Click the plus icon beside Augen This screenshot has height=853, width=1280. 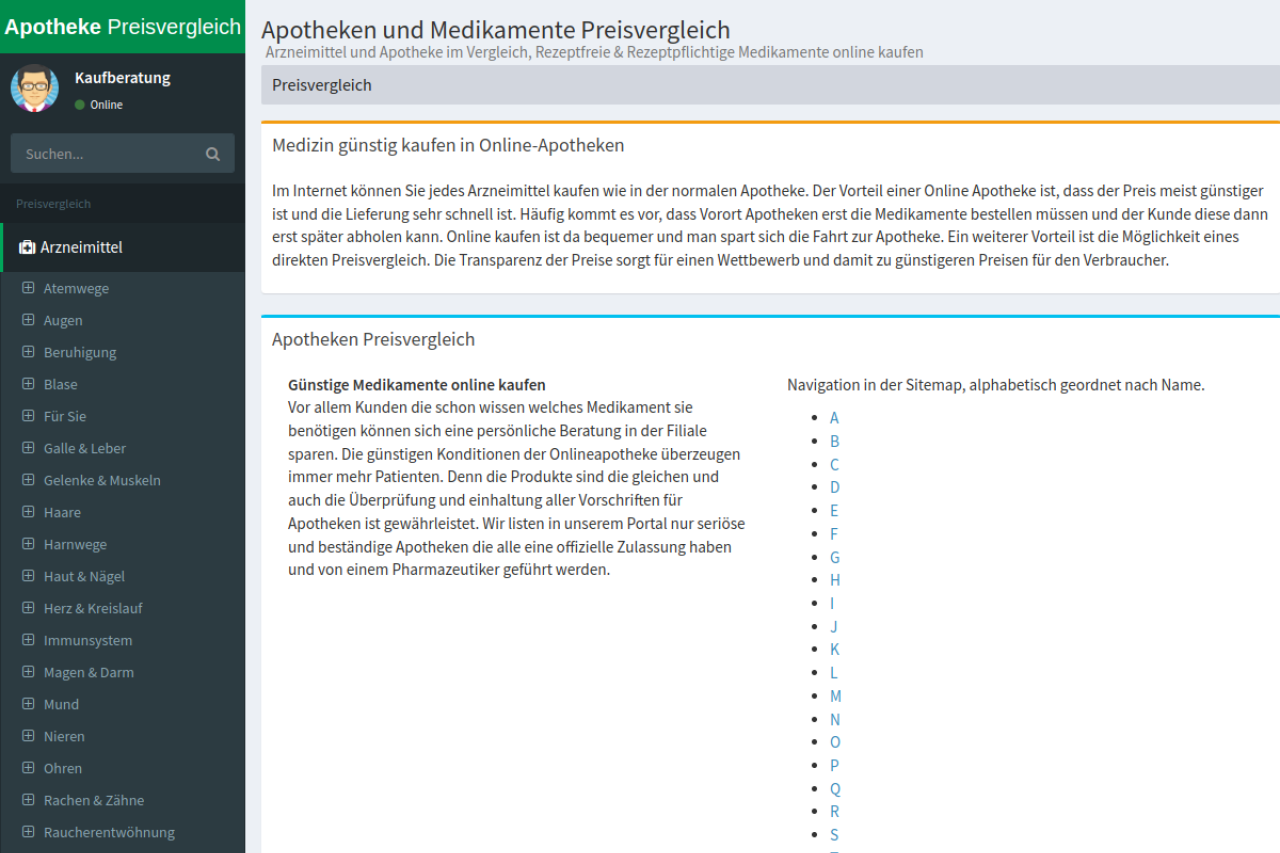pos(28,320)
